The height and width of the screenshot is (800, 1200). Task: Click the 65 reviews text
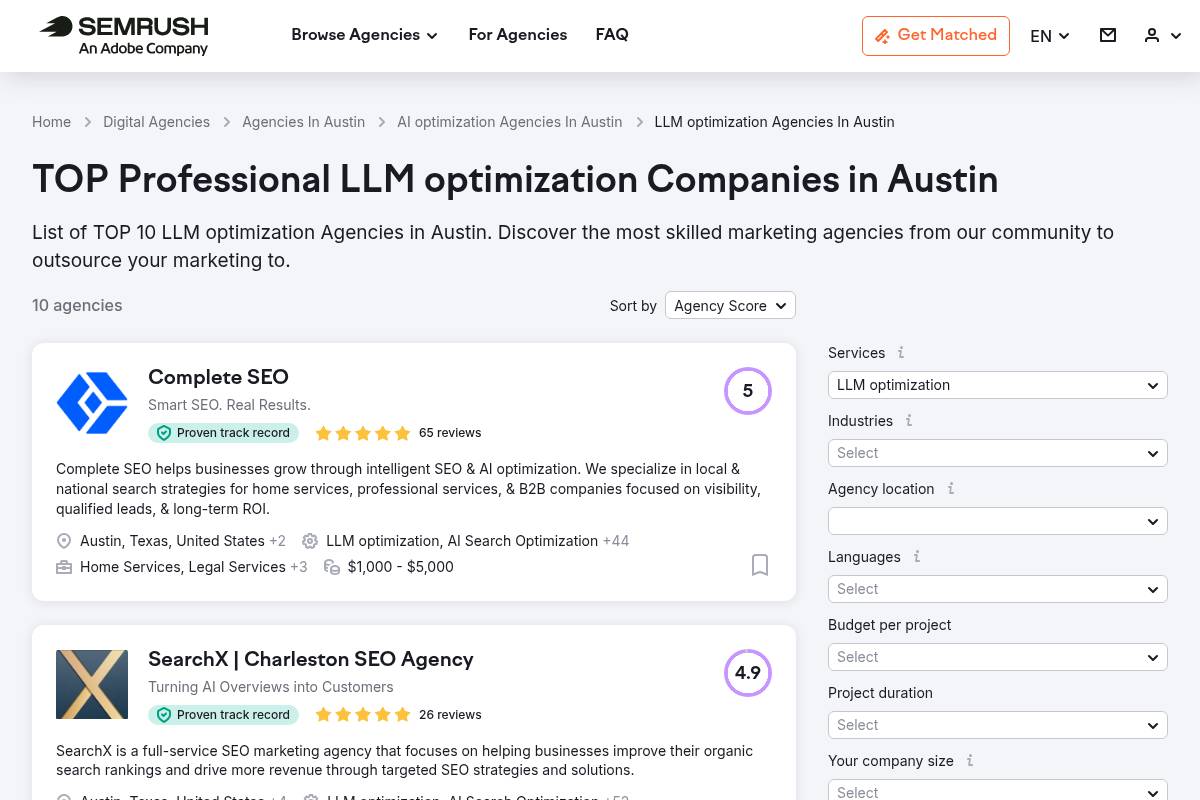click(x=450, y=433)
